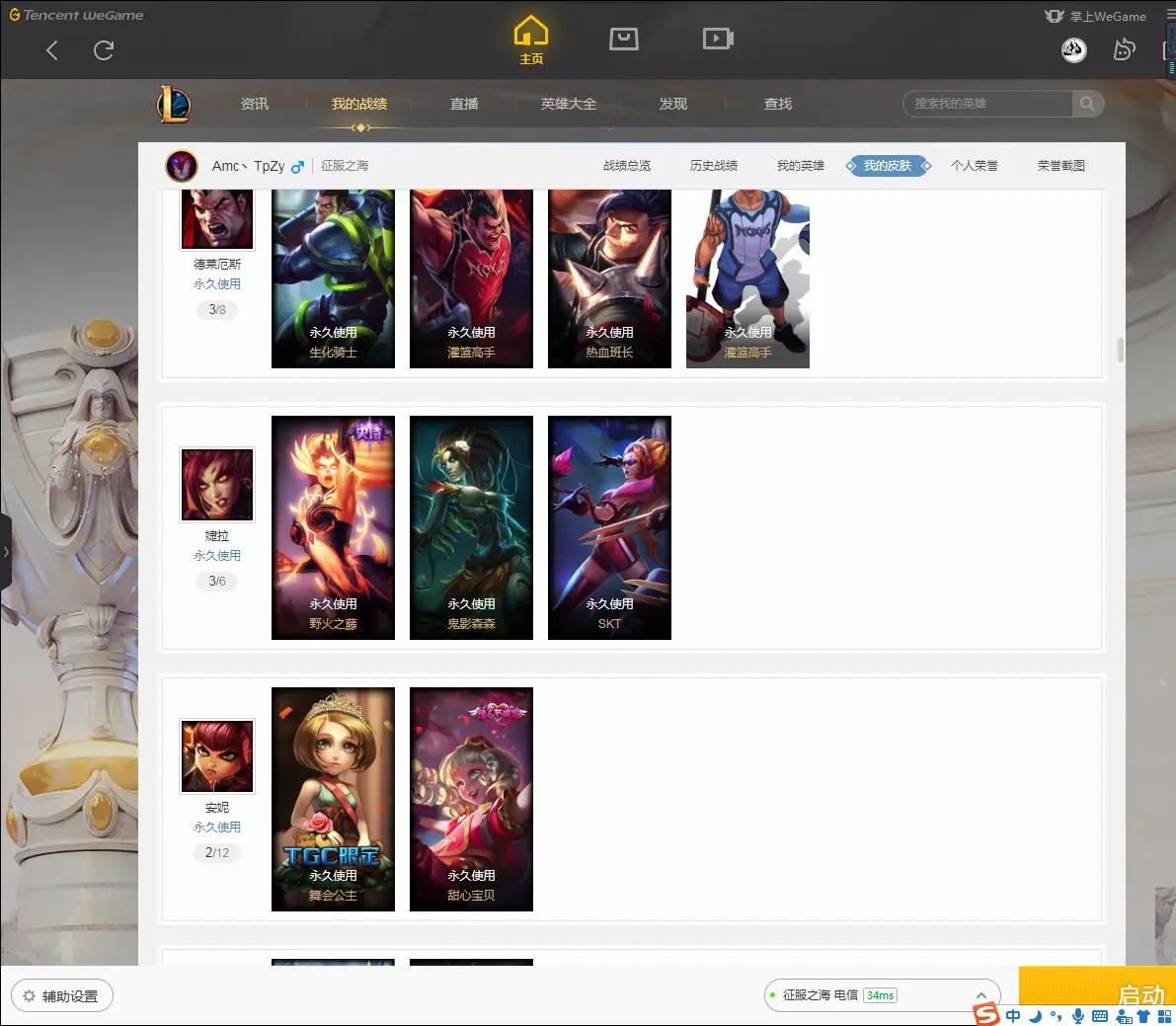
Task: Click the male gender icon beside TpZy
Action: pos(298,167)
